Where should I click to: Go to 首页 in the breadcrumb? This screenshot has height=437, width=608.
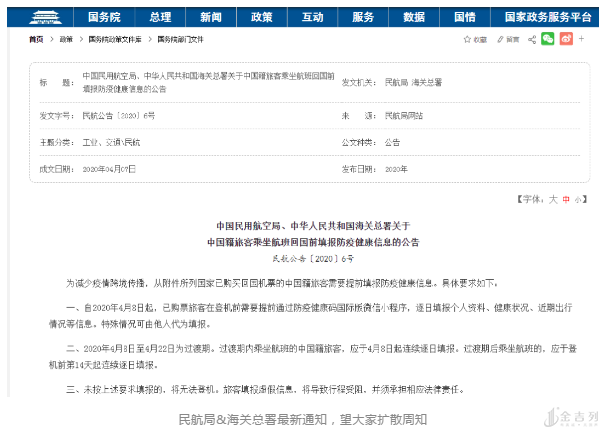coord(36,39)
